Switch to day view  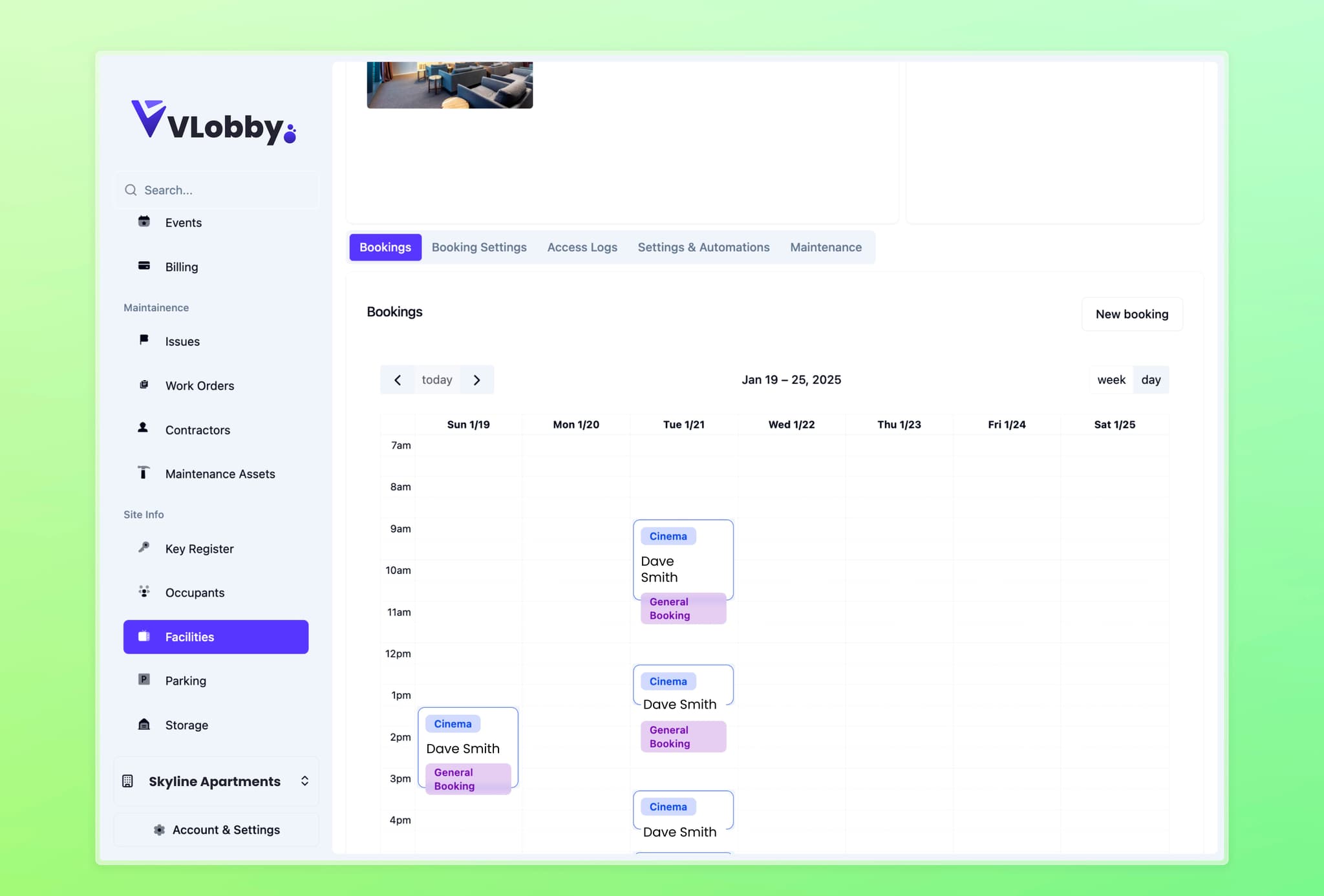point(1151,379)
